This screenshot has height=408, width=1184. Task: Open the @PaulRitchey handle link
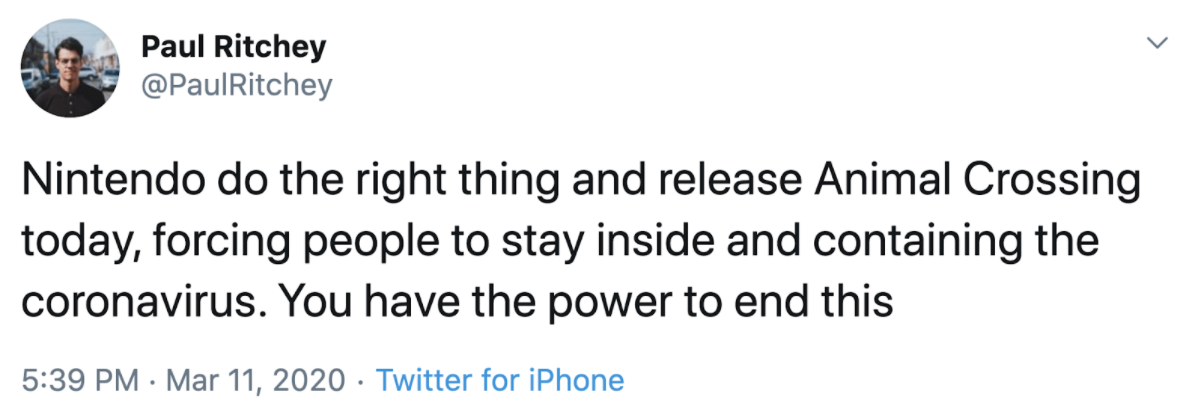[x=236, y=86]
